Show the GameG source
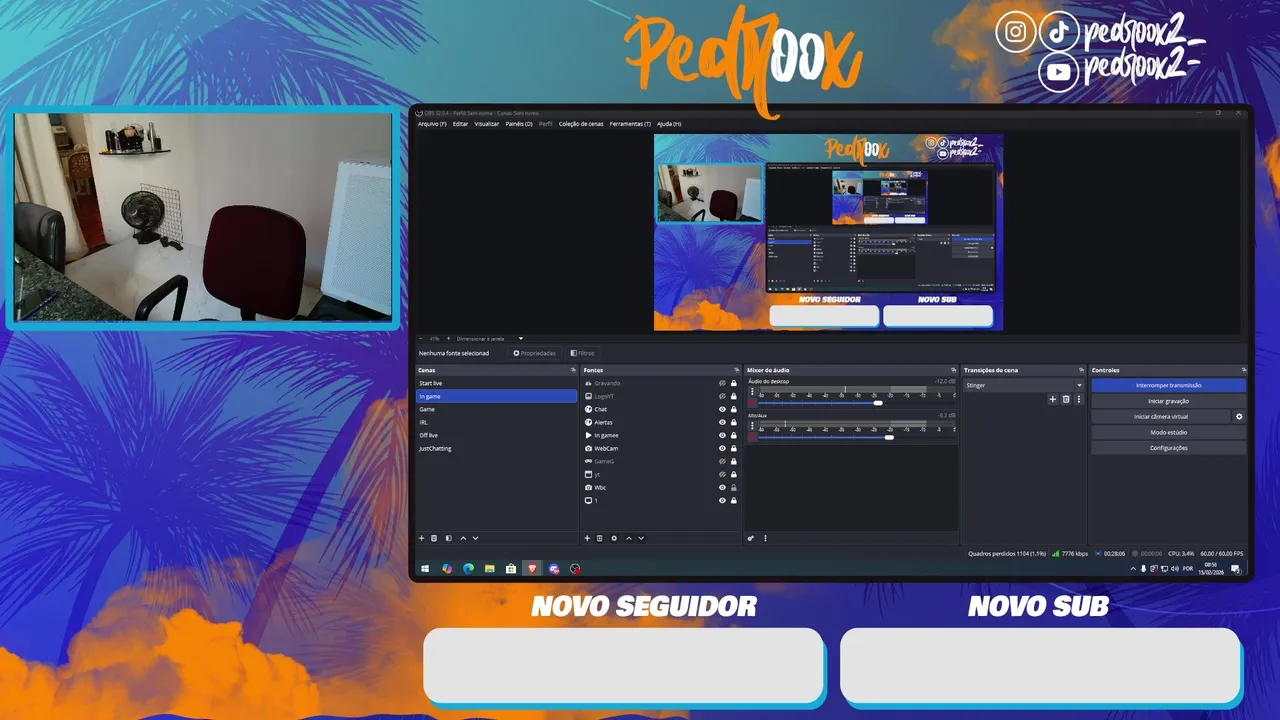The width and height of the screenshot is (1280, 720). [x=722, y=461]
